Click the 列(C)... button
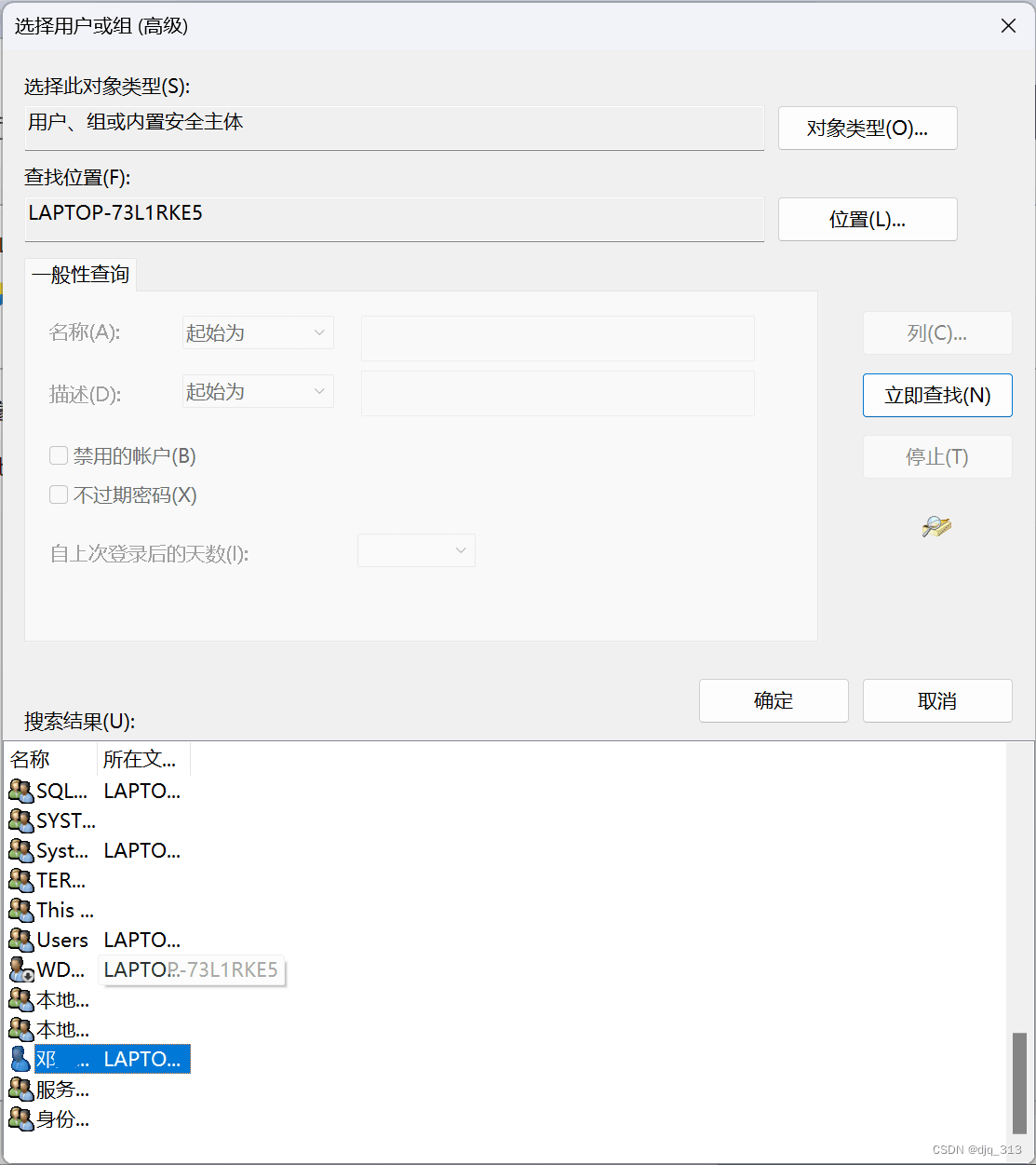 [x=937, y=332]
